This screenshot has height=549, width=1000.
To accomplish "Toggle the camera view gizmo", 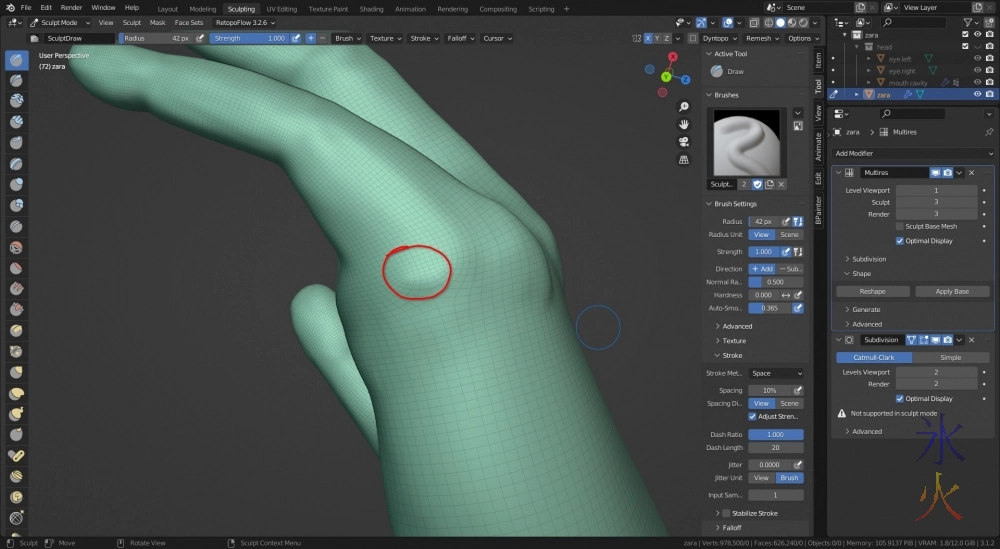I will click(x=684, y=141).
